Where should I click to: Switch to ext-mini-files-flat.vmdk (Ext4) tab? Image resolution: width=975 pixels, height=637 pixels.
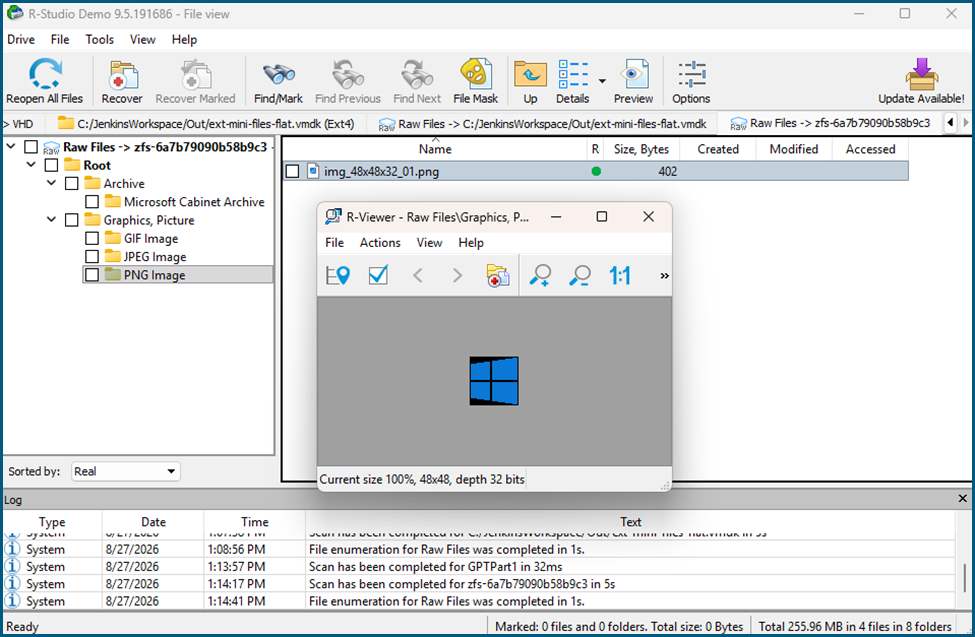click(206, 124)
